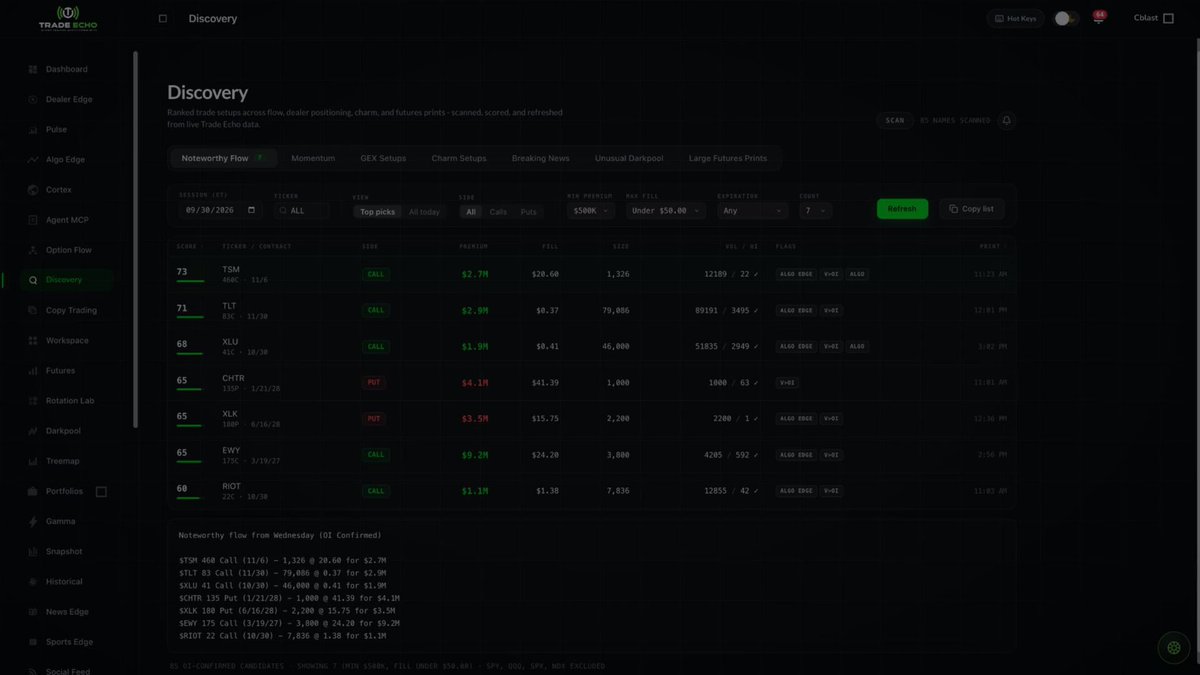Expand the Expiration dropdown
This screenshot has height=675, width=1200.
click(x=753, y=210)
